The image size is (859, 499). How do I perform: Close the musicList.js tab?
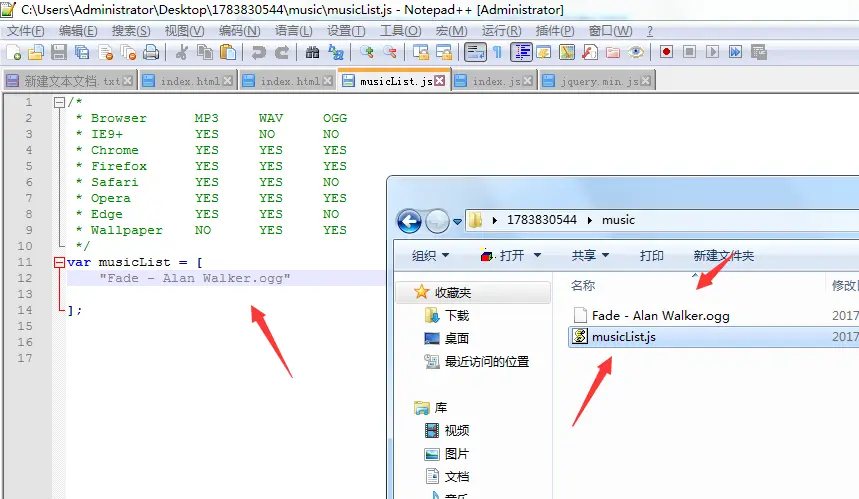click(x=442, y=80)
